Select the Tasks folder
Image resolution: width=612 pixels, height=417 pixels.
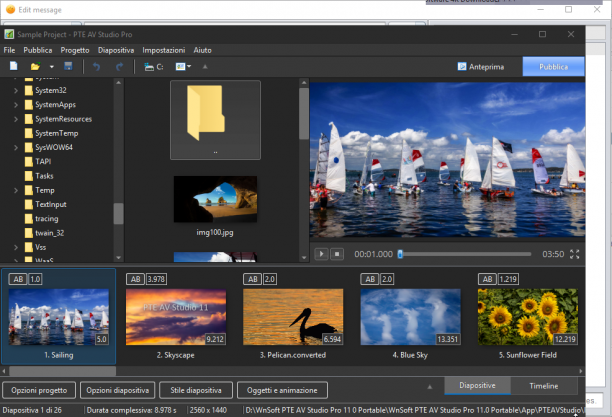(x=39, y=176)
